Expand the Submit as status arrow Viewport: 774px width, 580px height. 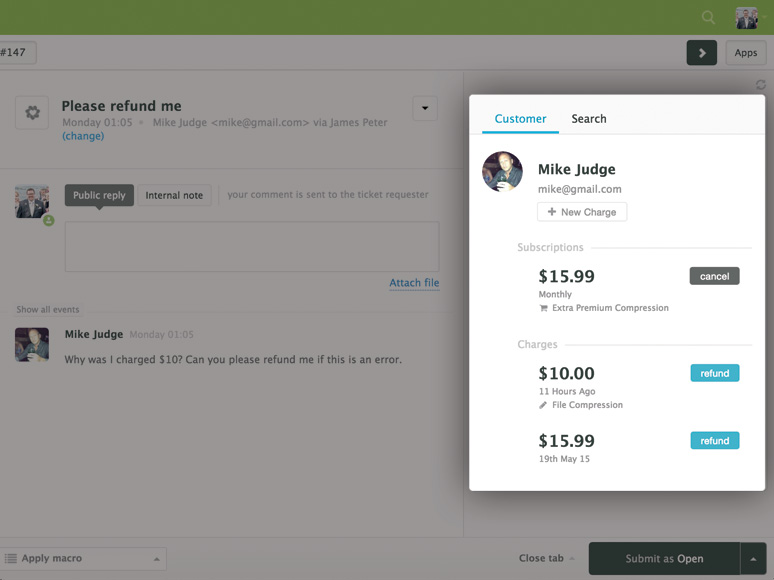tap(753, 559)
